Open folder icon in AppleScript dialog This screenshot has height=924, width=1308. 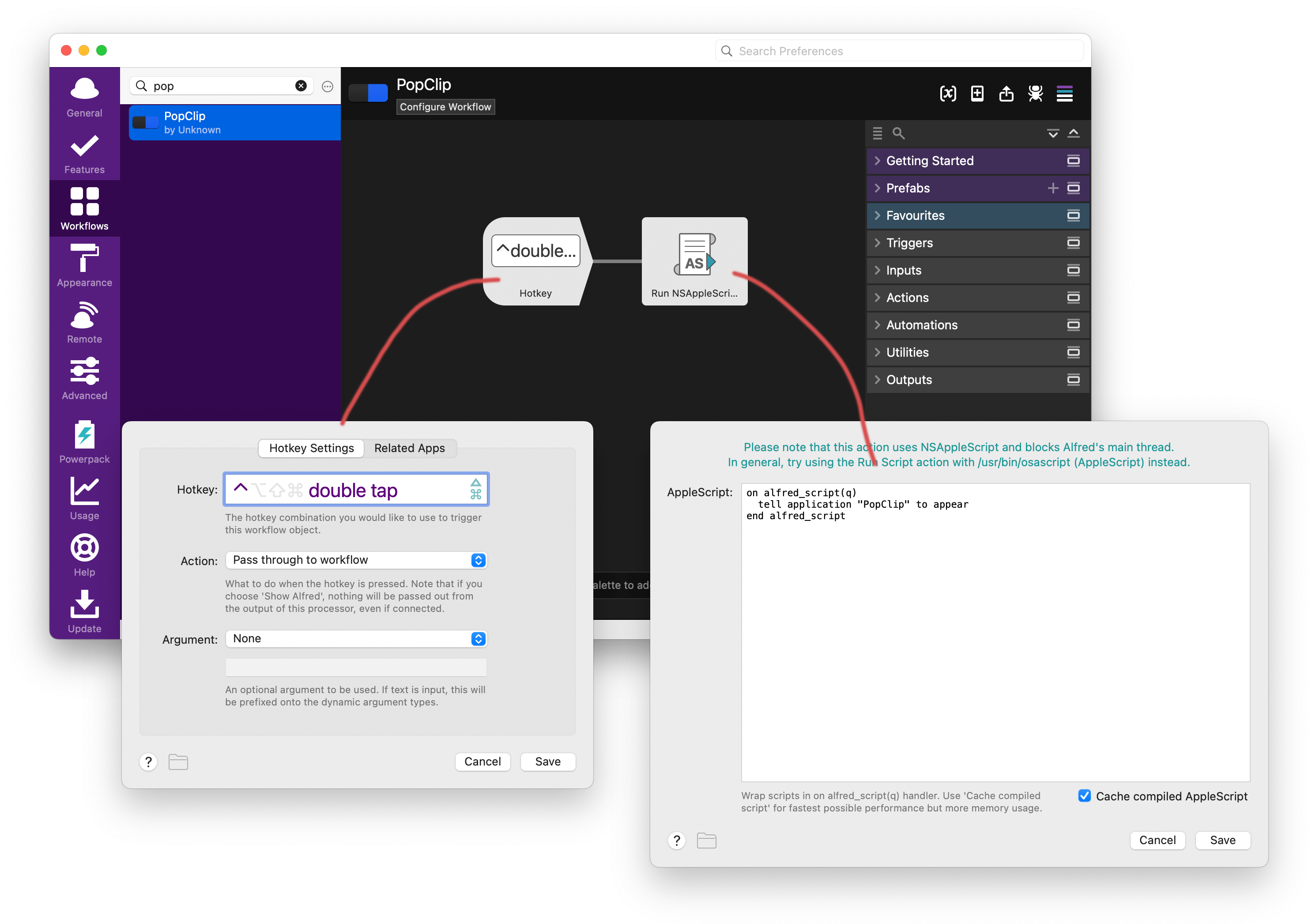point(706,840)
